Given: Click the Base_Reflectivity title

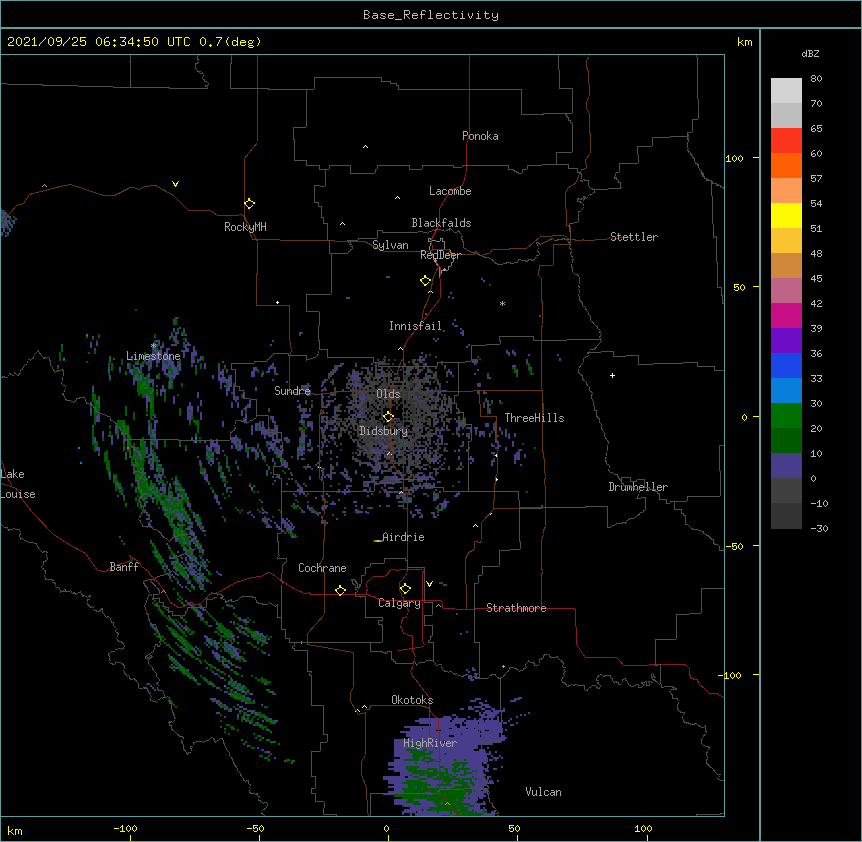Looking at the screenshot, I should pyautogui.click(x=431, y=15).
